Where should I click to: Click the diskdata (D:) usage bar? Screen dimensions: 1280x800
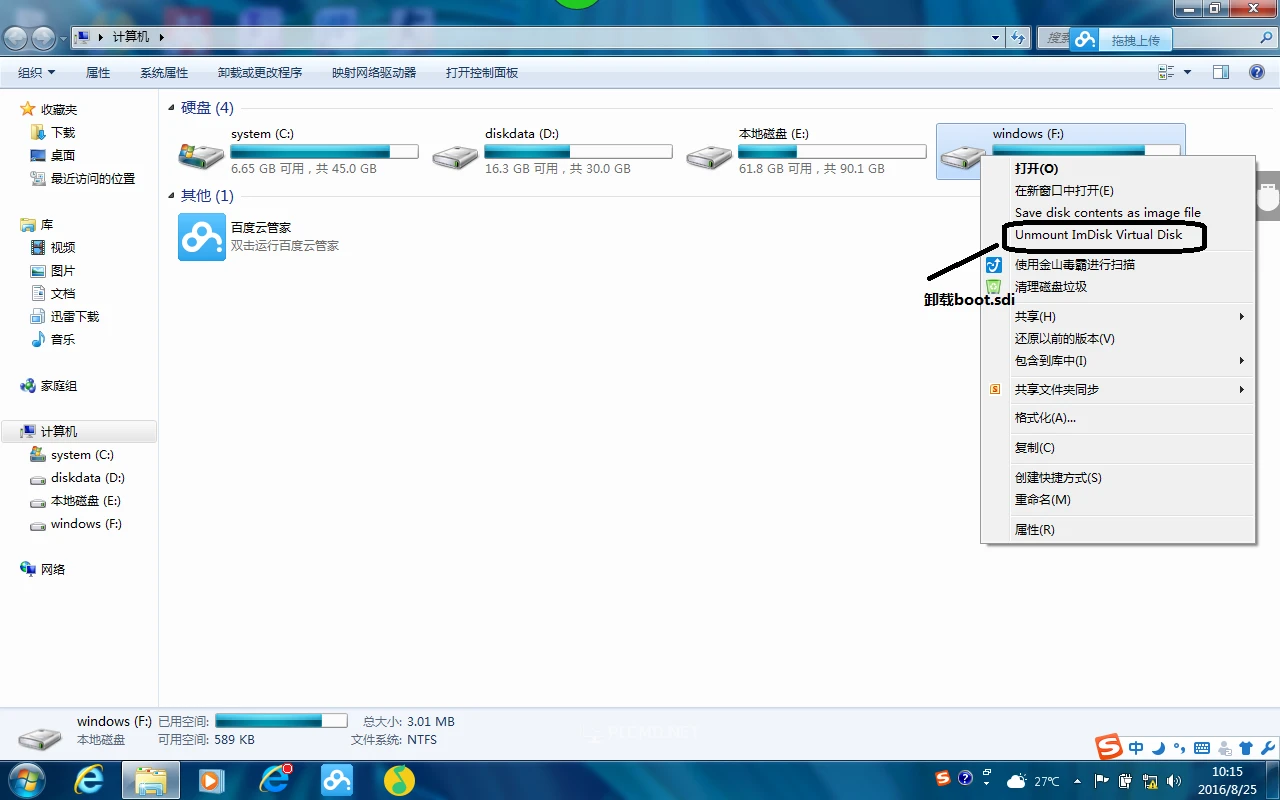578,152
